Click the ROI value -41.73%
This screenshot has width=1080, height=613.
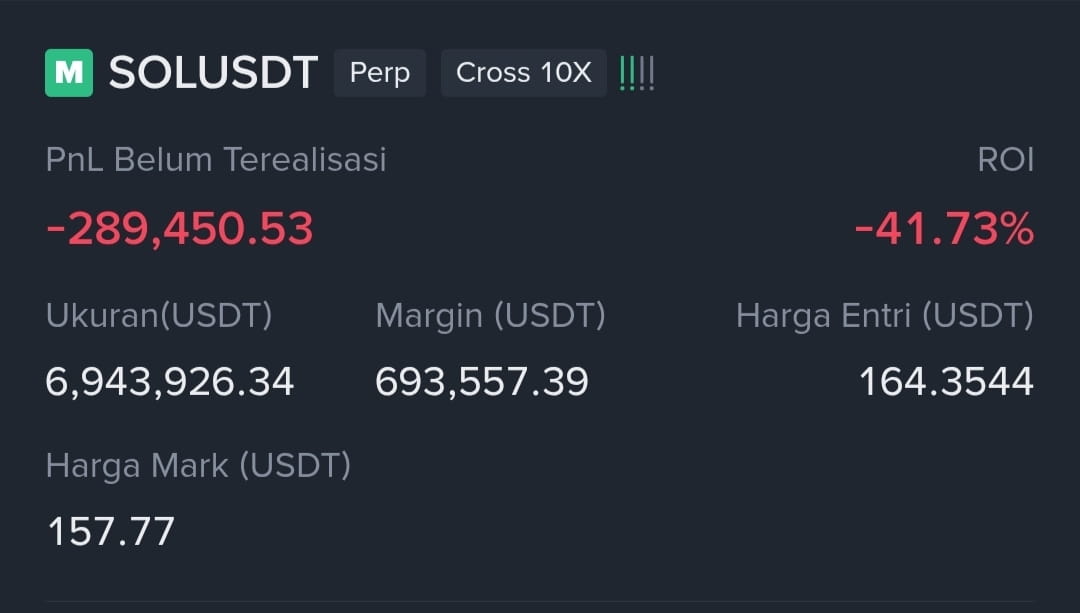944,229
